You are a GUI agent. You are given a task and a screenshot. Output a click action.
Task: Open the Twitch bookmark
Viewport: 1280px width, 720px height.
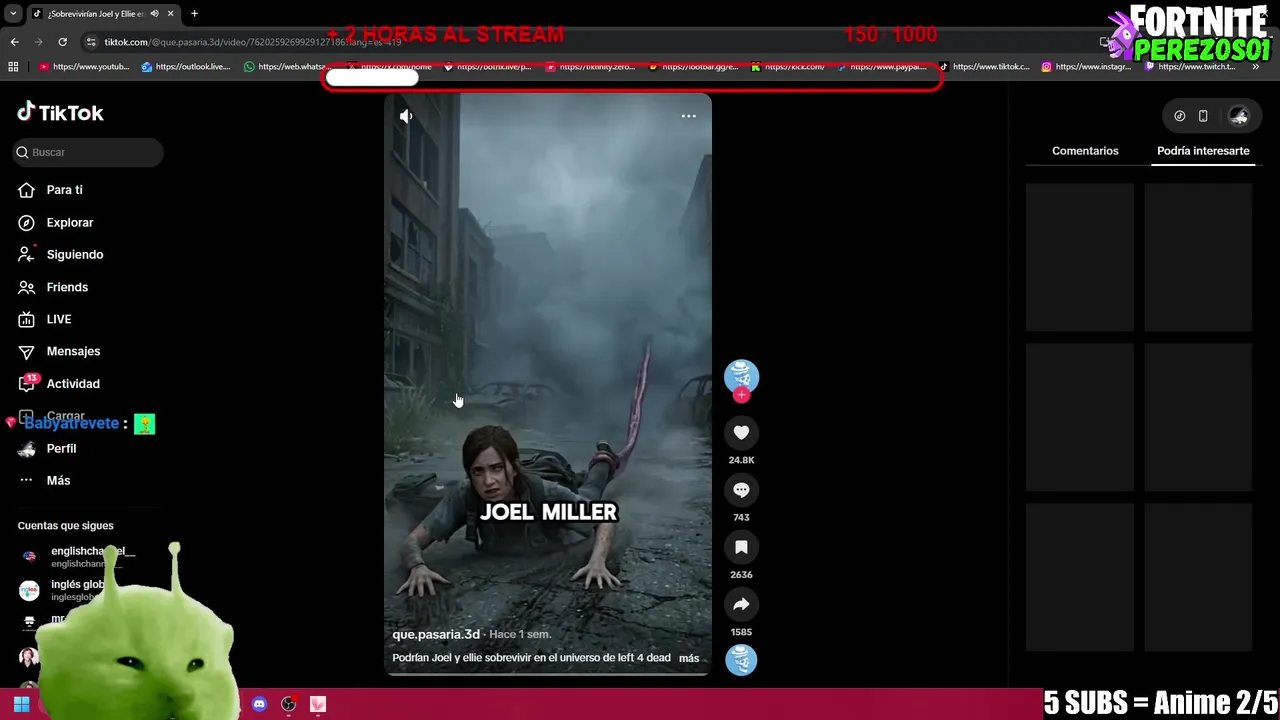(1190, 67)
